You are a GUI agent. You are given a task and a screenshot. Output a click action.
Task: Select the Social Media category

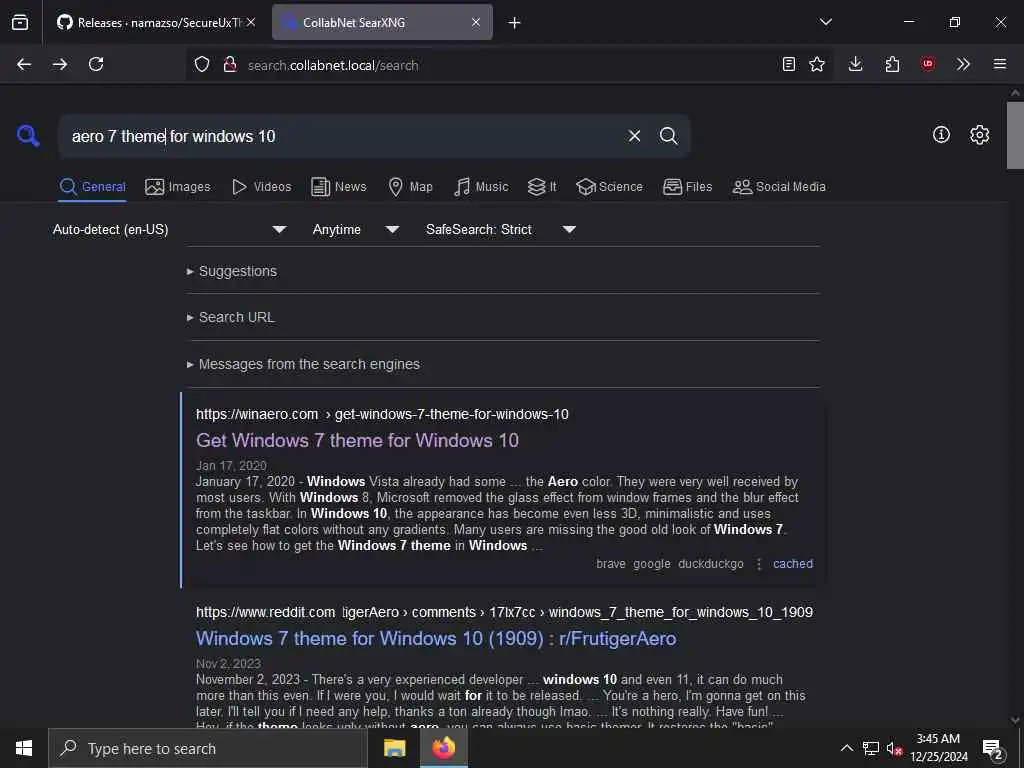tap(779, 187)
